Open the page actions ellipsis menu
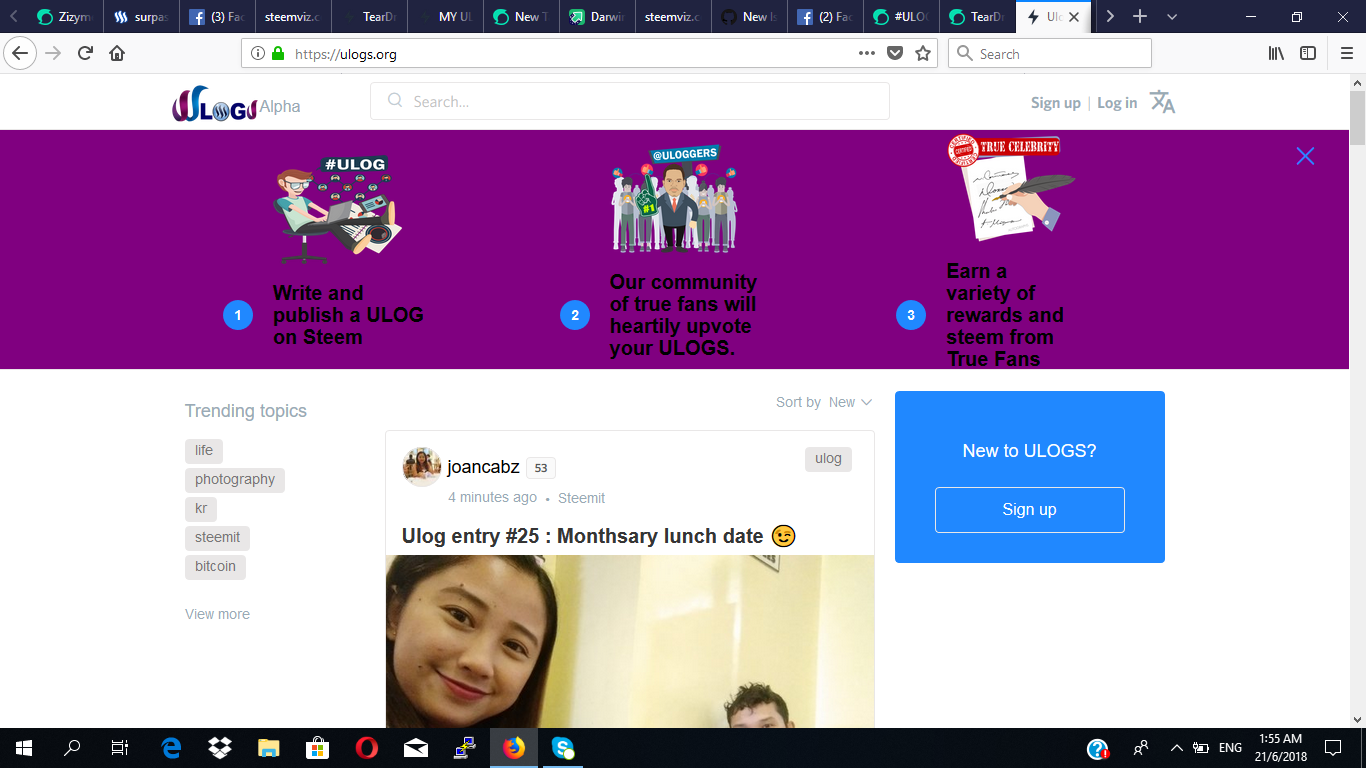 866,53
